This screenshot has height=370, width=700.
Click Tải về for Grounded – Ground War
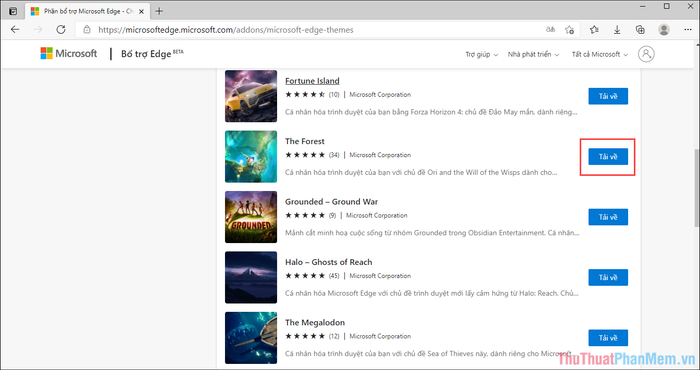click(x=608, y=217)
